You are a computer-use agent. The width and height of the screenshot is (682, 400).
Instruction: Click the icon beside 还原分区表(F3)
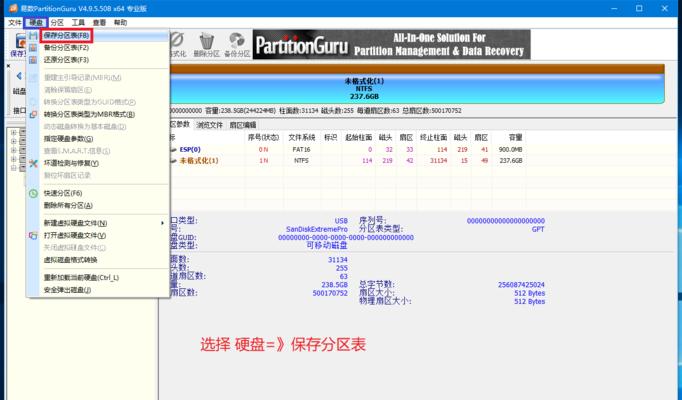tap(33, 60)
